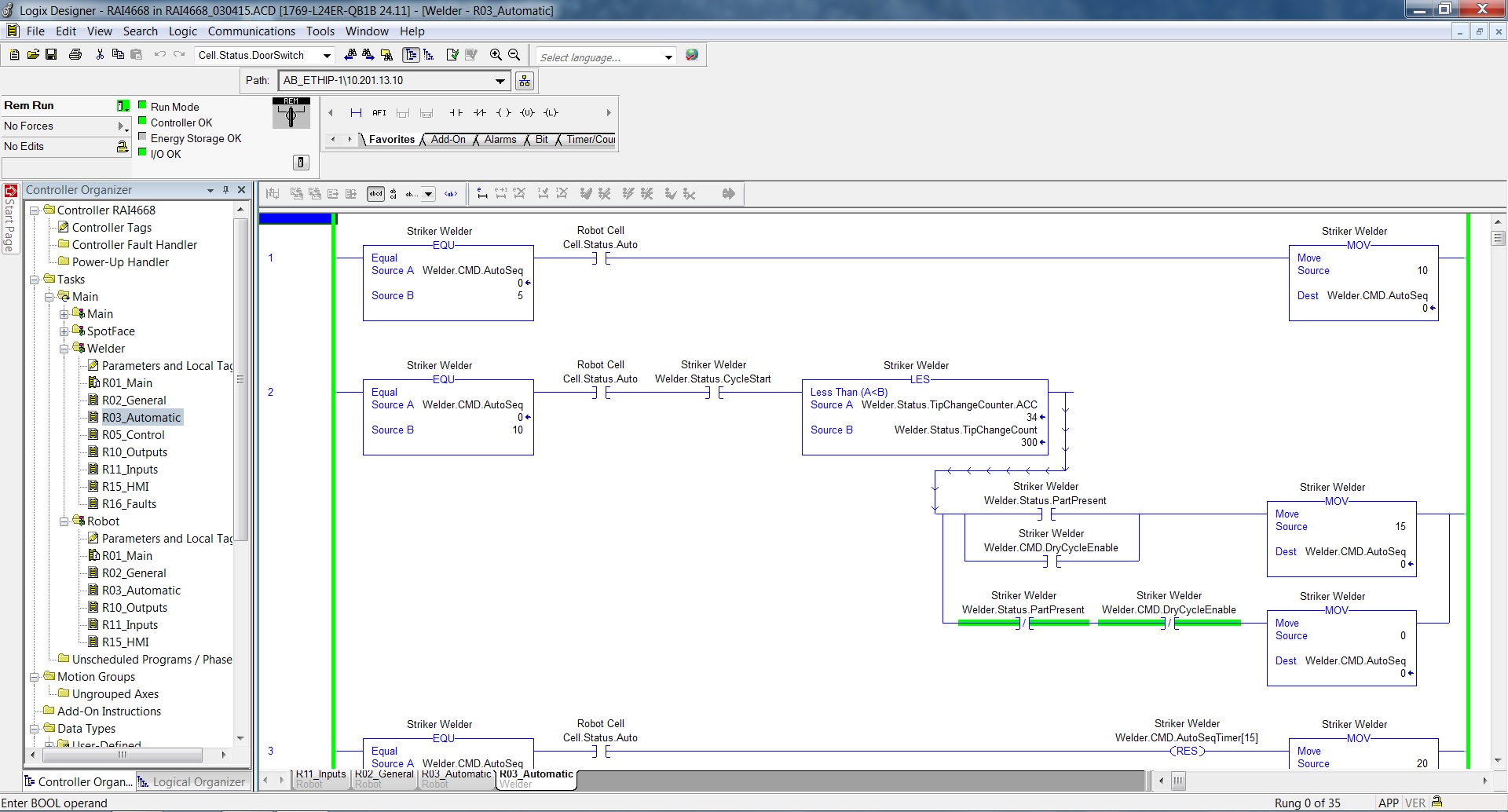Expand the SpotFace program node
The image size is (1508, 812).
64,331
